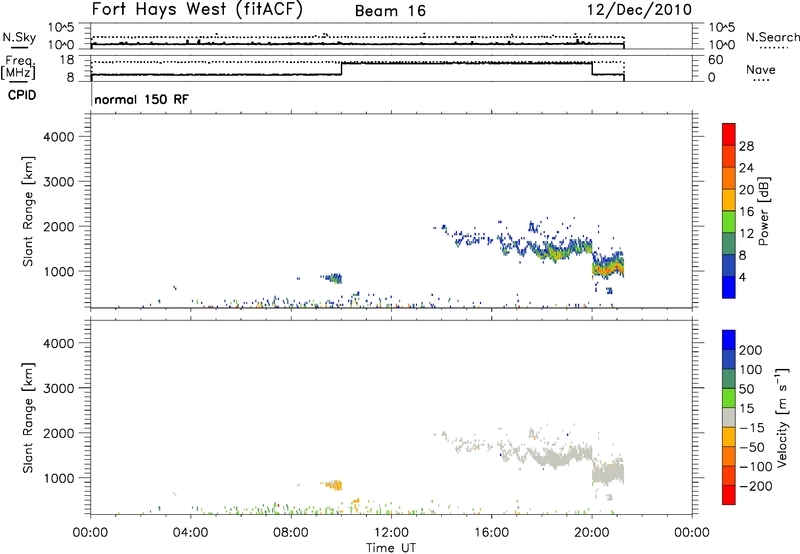Screen dimensions: 800x554
Task: Click the orange velocity echo near 10:00 UT
Action: point(334,485)
